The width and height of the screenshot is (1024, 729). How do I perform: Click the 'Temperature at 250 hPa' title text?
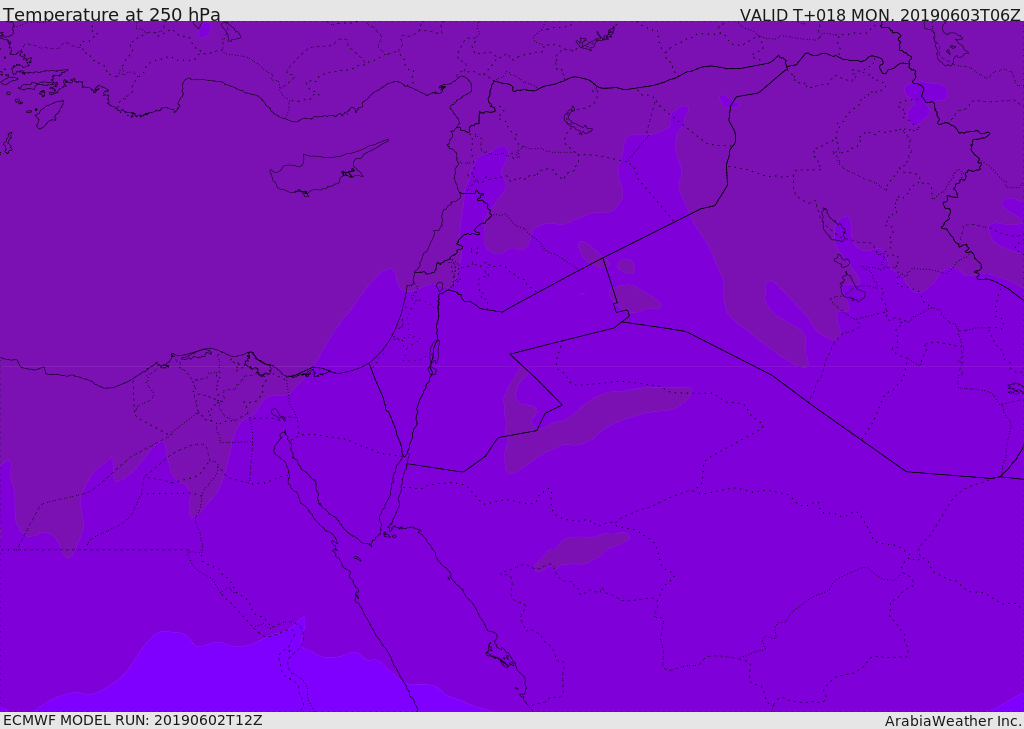coord(112,14)
